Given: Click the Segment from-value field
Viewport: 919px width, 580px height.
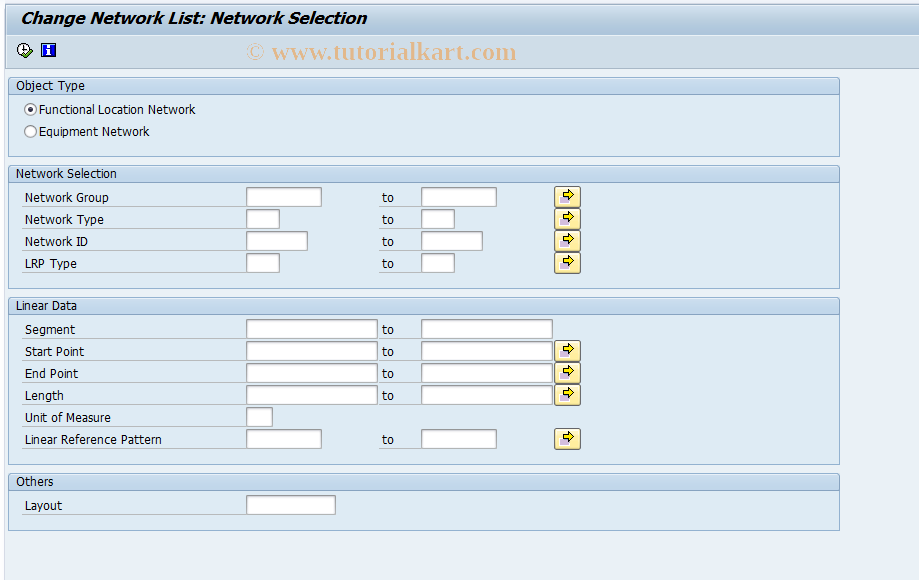Looking at the screenshot, I should [x=310, y=328].
